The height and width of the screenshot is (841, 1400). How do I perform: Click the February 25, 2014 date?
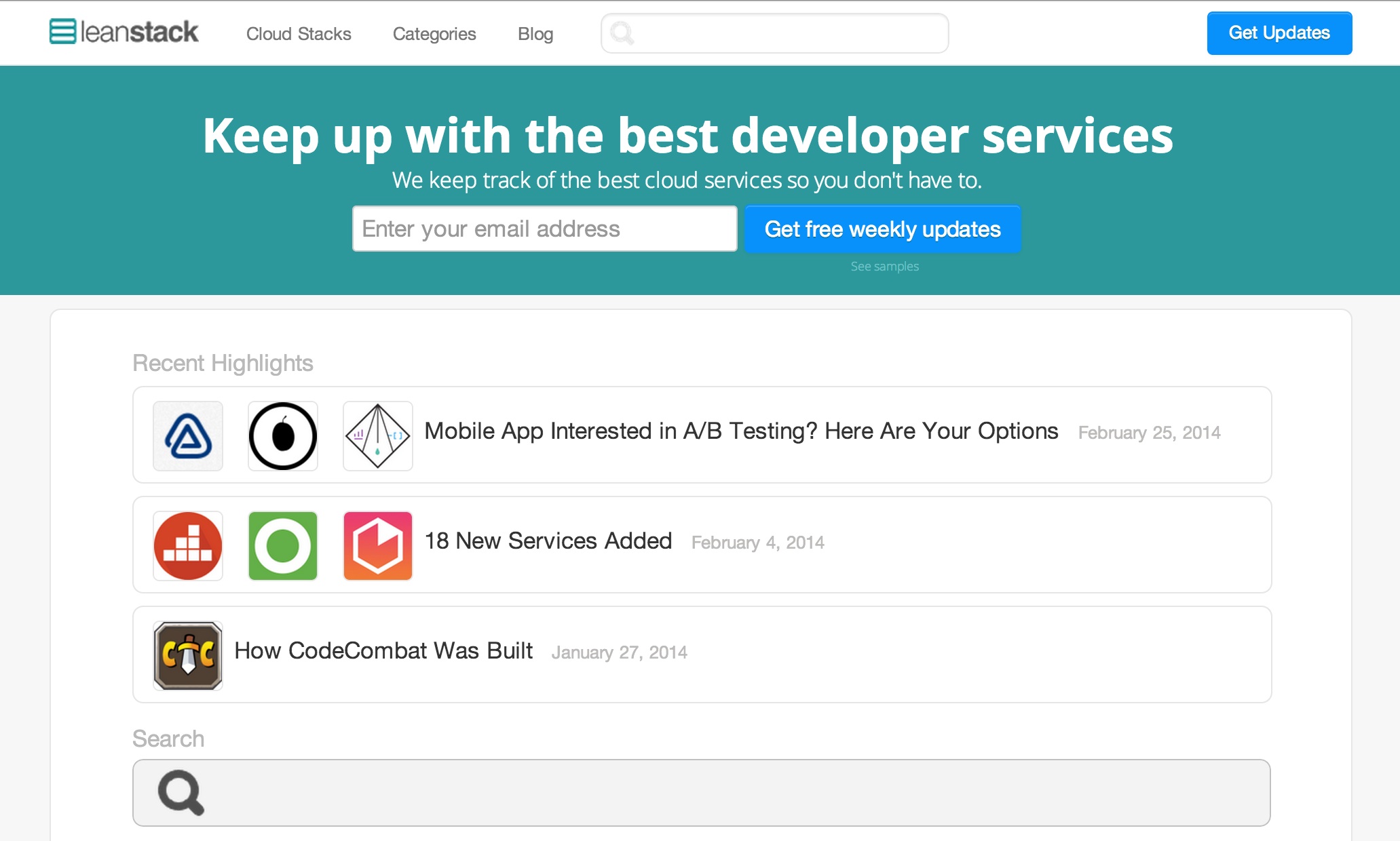pyautogui.click(x=1149, y=433)
